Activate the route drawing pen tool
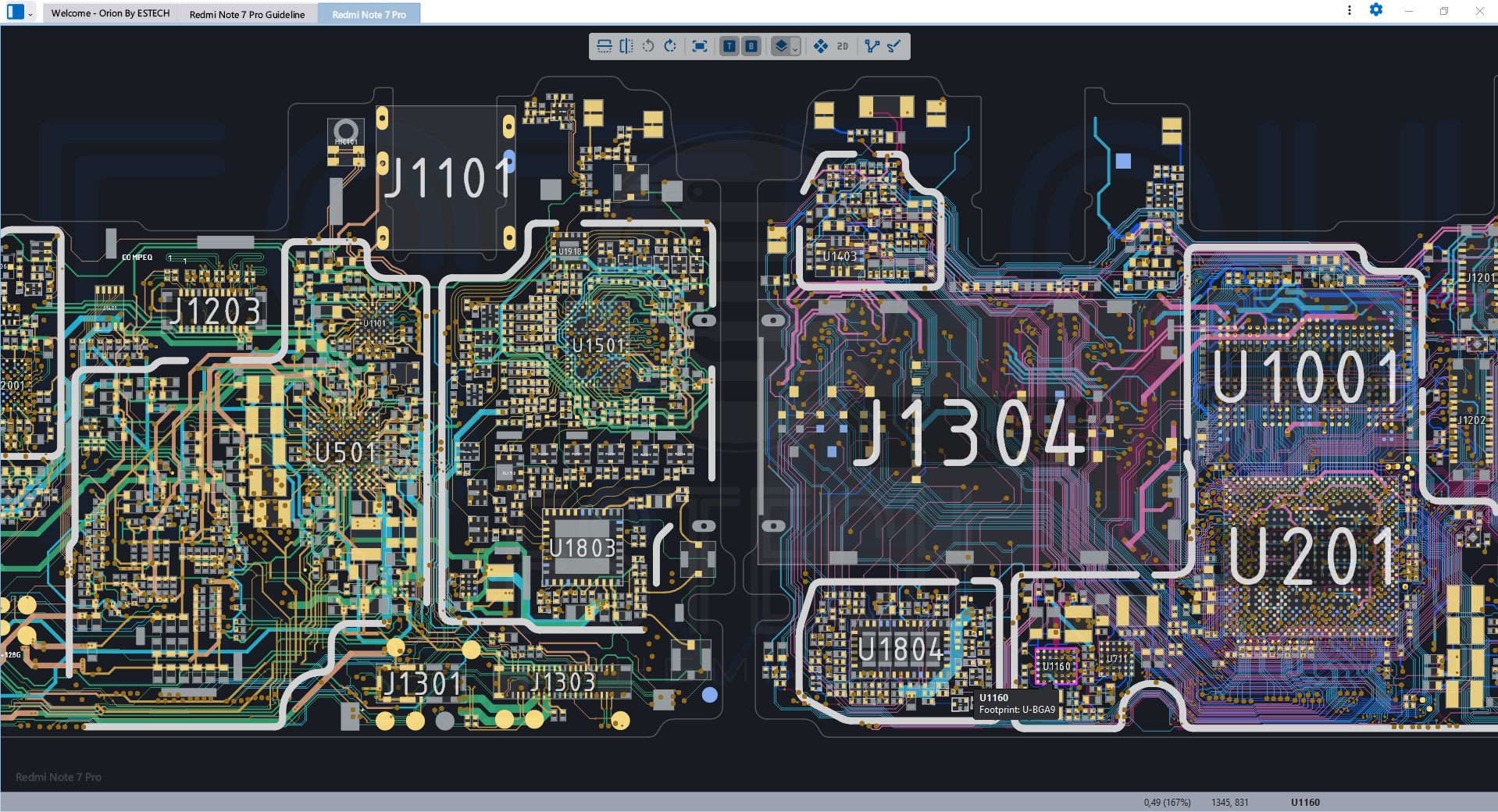 pos(894,46)
